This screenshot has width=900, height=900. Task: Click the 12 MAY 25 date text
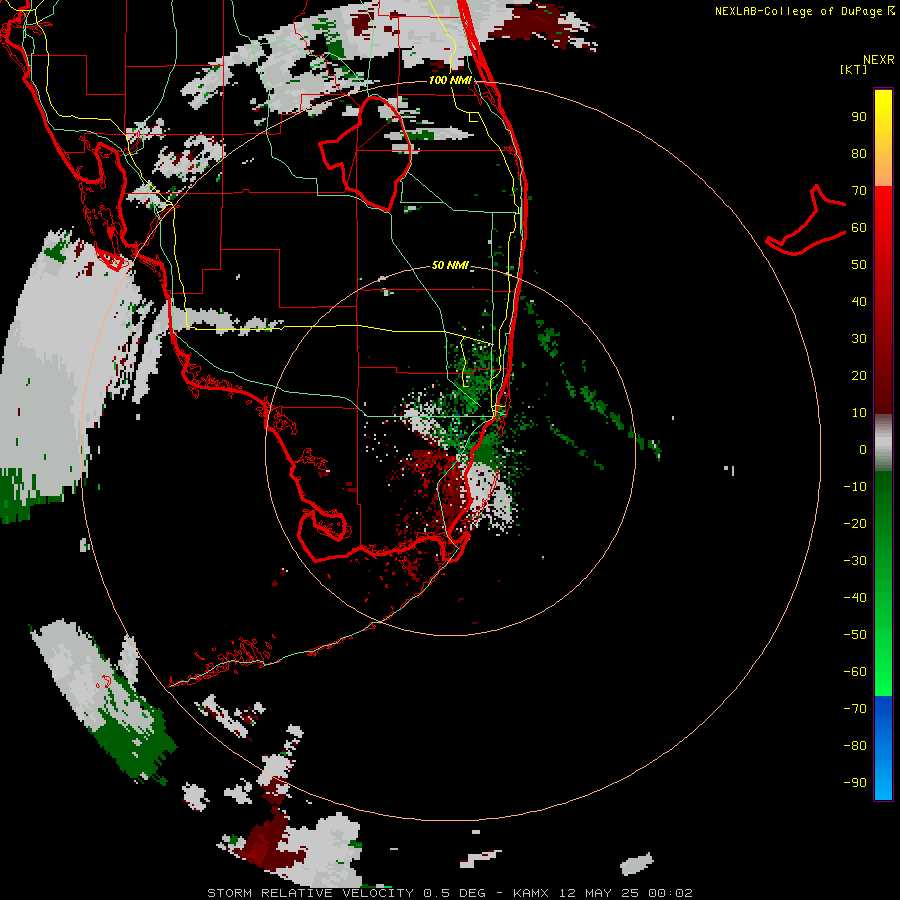pyautogui.click(x=599, y=893)
